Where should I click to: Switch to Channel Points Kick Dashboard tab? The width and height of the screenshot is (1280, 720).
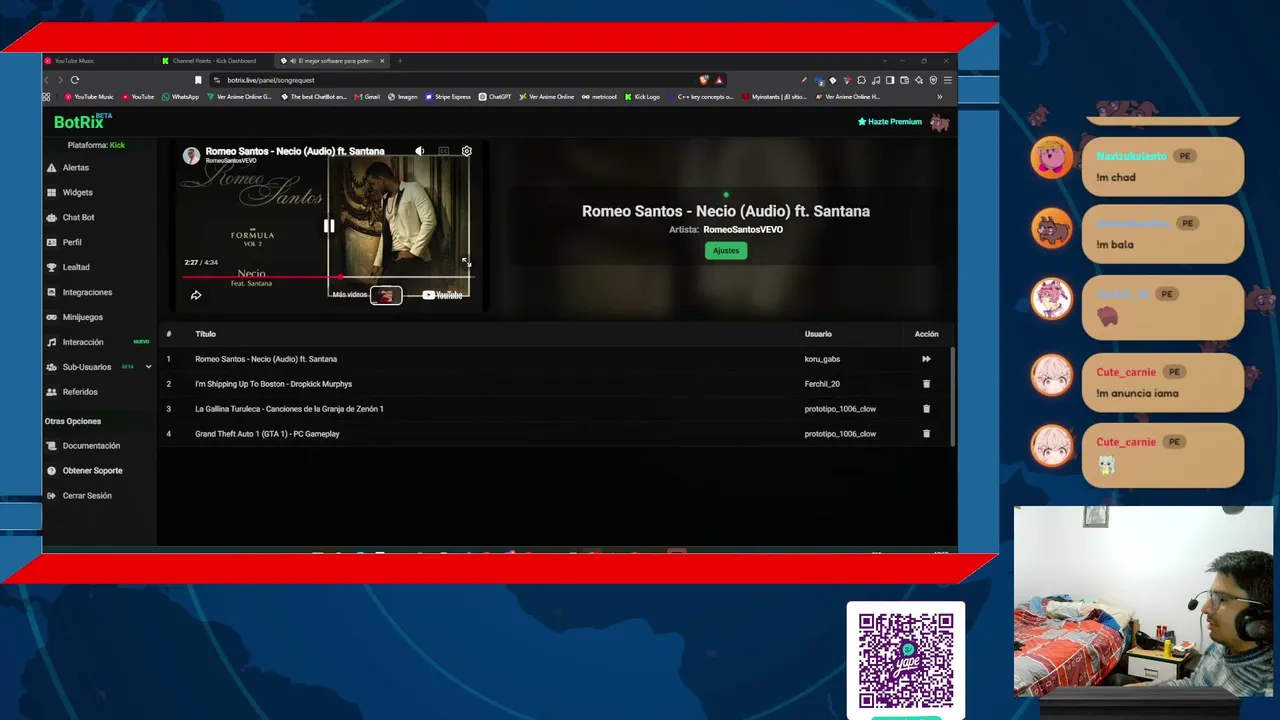click(214, 61)
